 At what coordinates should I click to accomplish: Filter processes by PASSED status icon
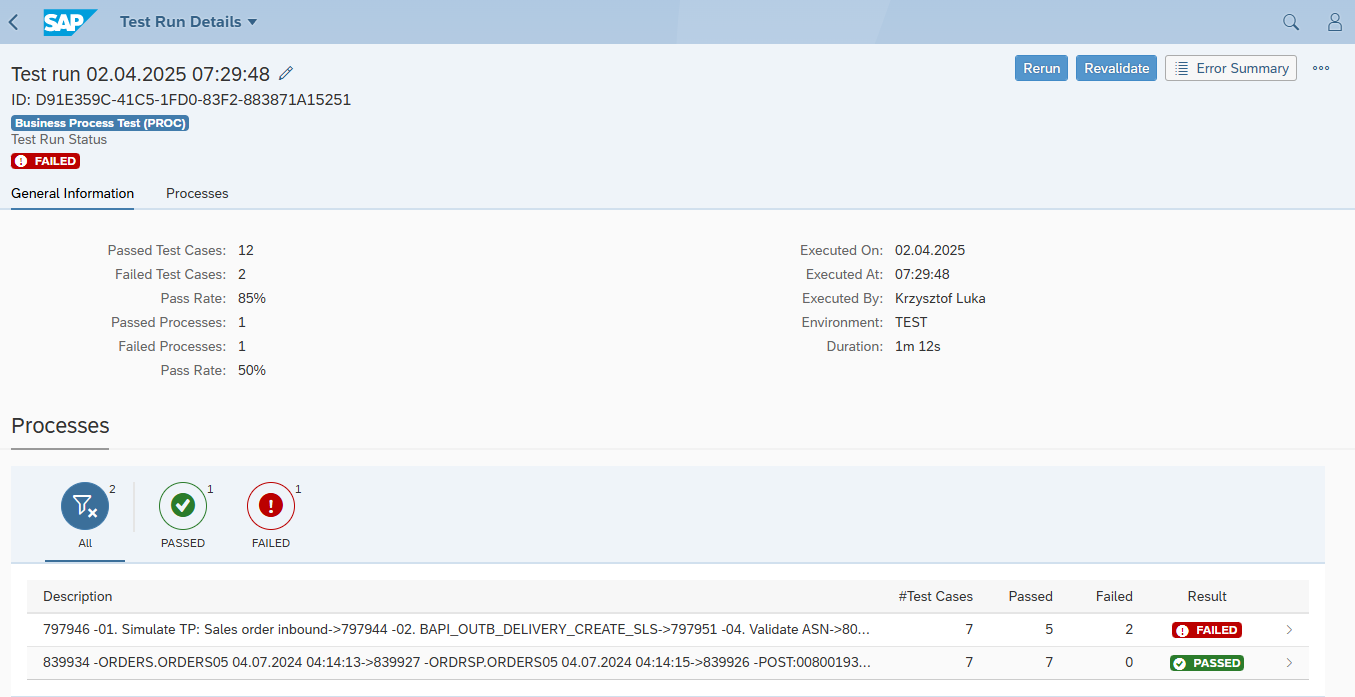[183, 506]
